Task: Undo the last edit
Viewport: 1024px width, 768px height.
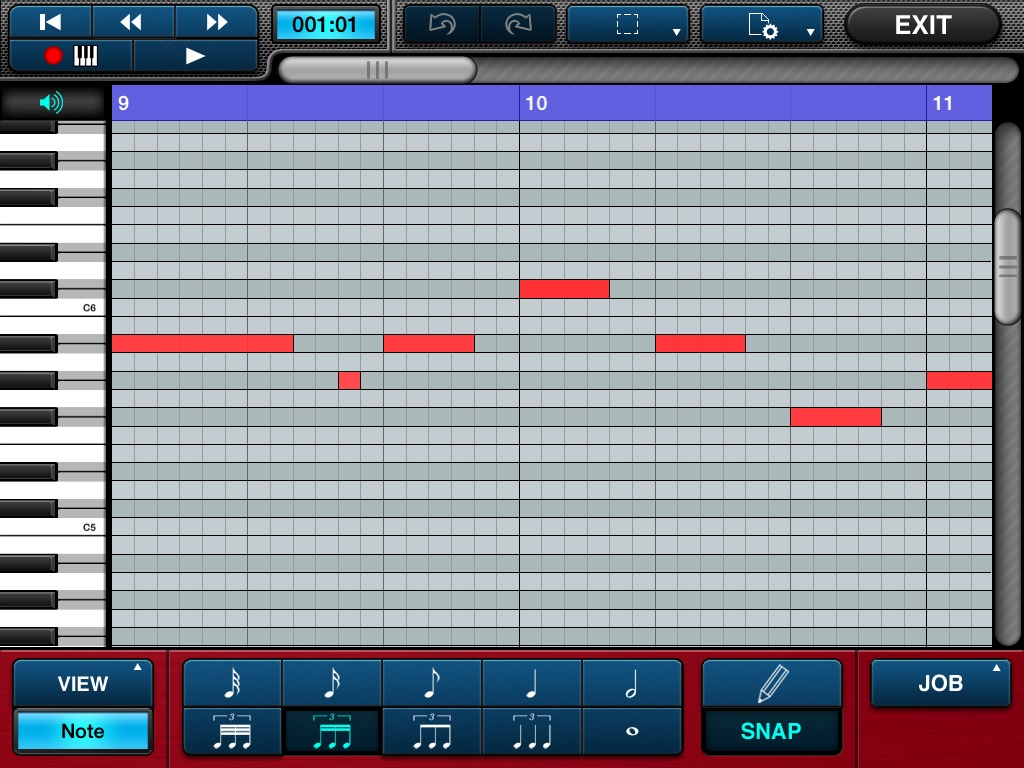Action: tap(442, 25)
